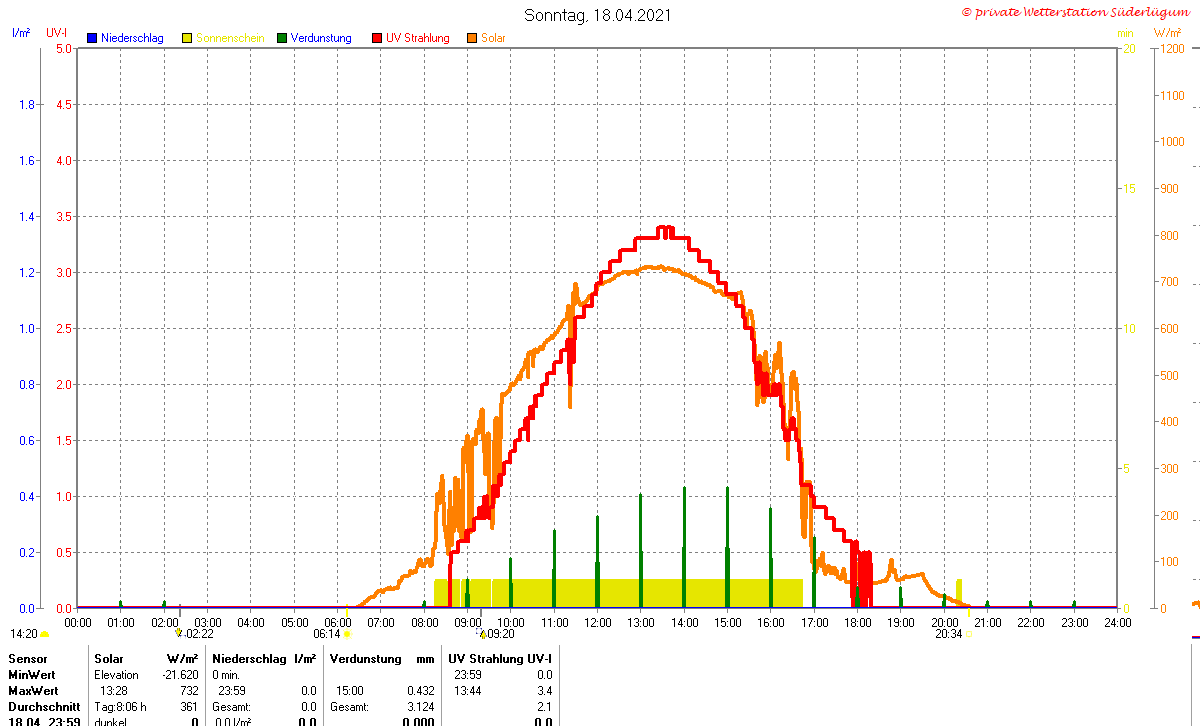The image size is (1200, 726).
Task: Click the chart title Sonntag, 18.04.2021
Action: click(x=598, y=15)
